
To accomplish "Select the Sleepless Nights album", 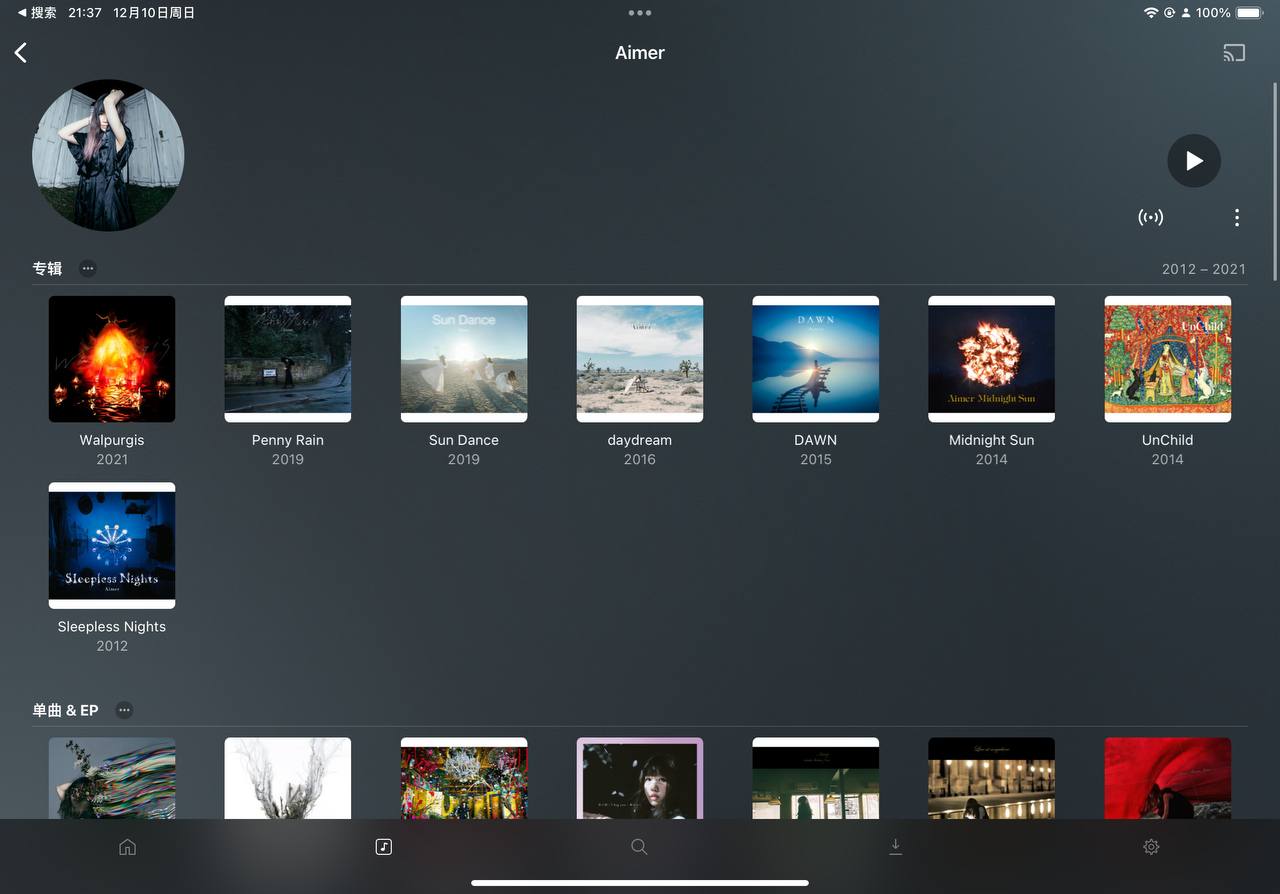I will [x=112, y=545].
